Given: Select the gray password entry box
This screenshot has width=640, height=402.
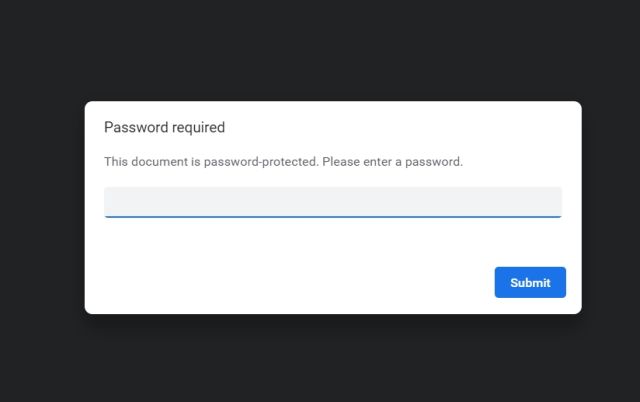Looking at the screenshot, I should pyautogui.click(x=332, y=201).
